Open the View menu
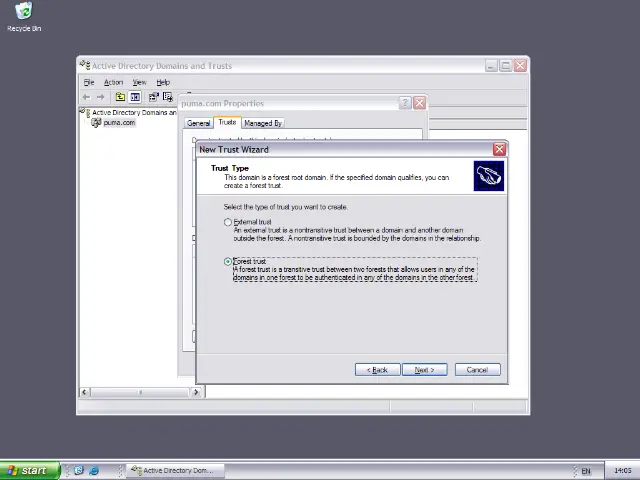This screenshot has height=480, width=640. (139, 82)
